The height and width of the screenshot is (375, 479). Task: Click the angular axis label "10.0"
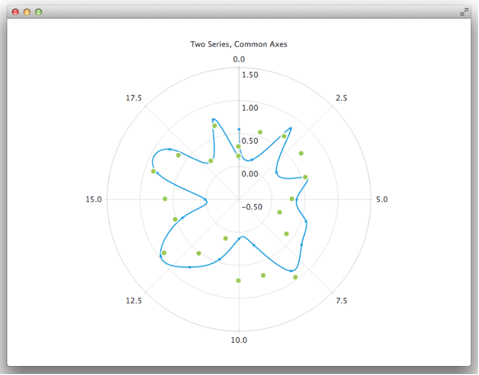coord(239,340)
